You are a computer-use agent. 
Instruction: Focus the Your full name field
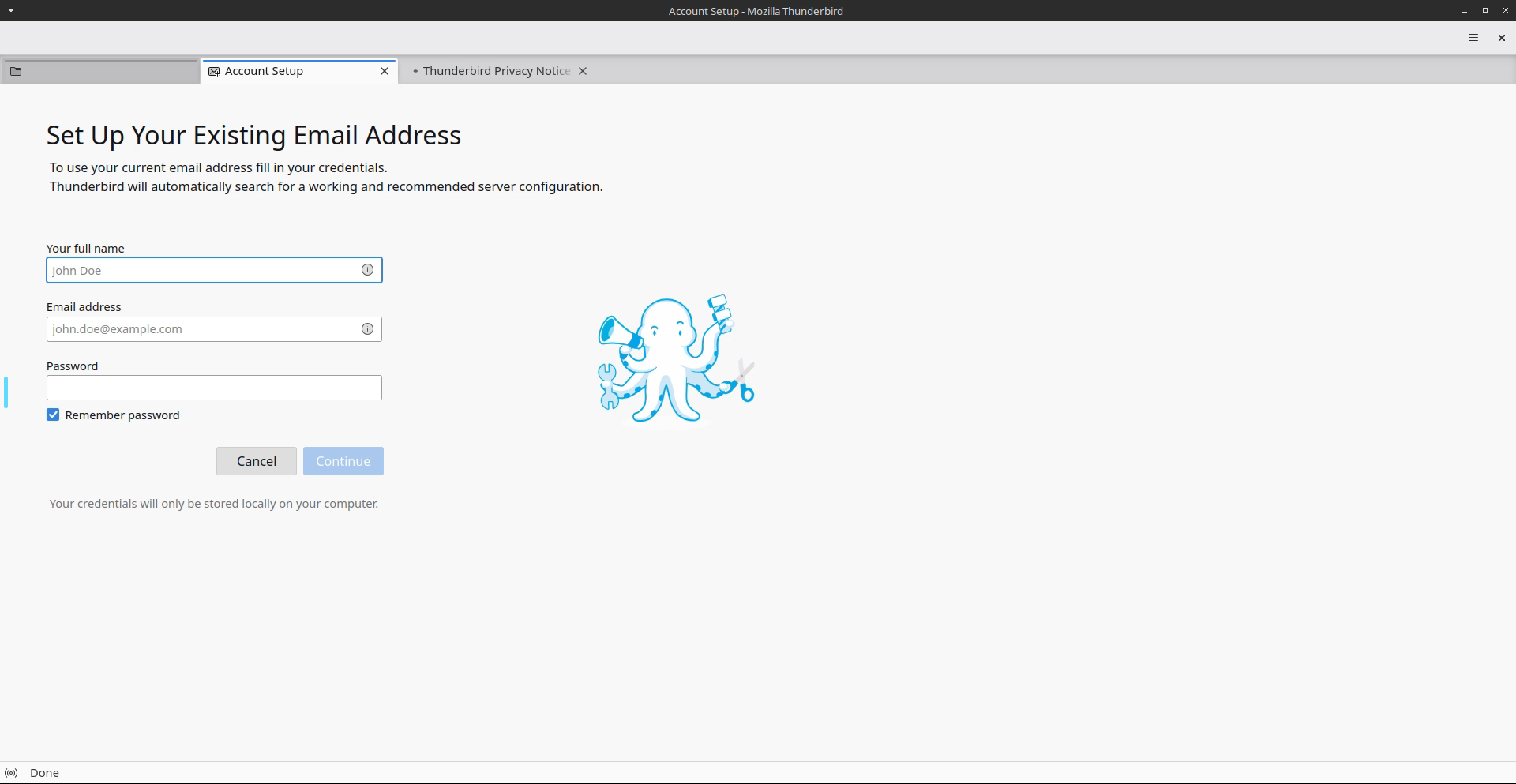202,271
